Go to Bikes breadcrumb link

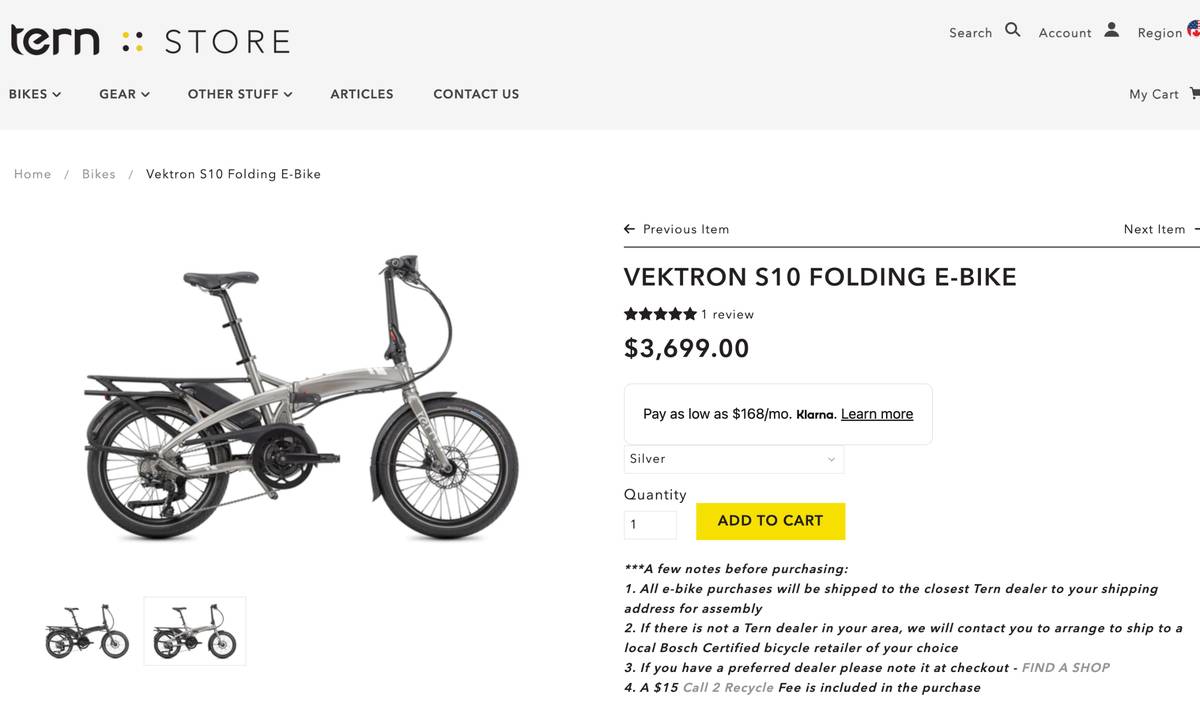click(99, 174)
